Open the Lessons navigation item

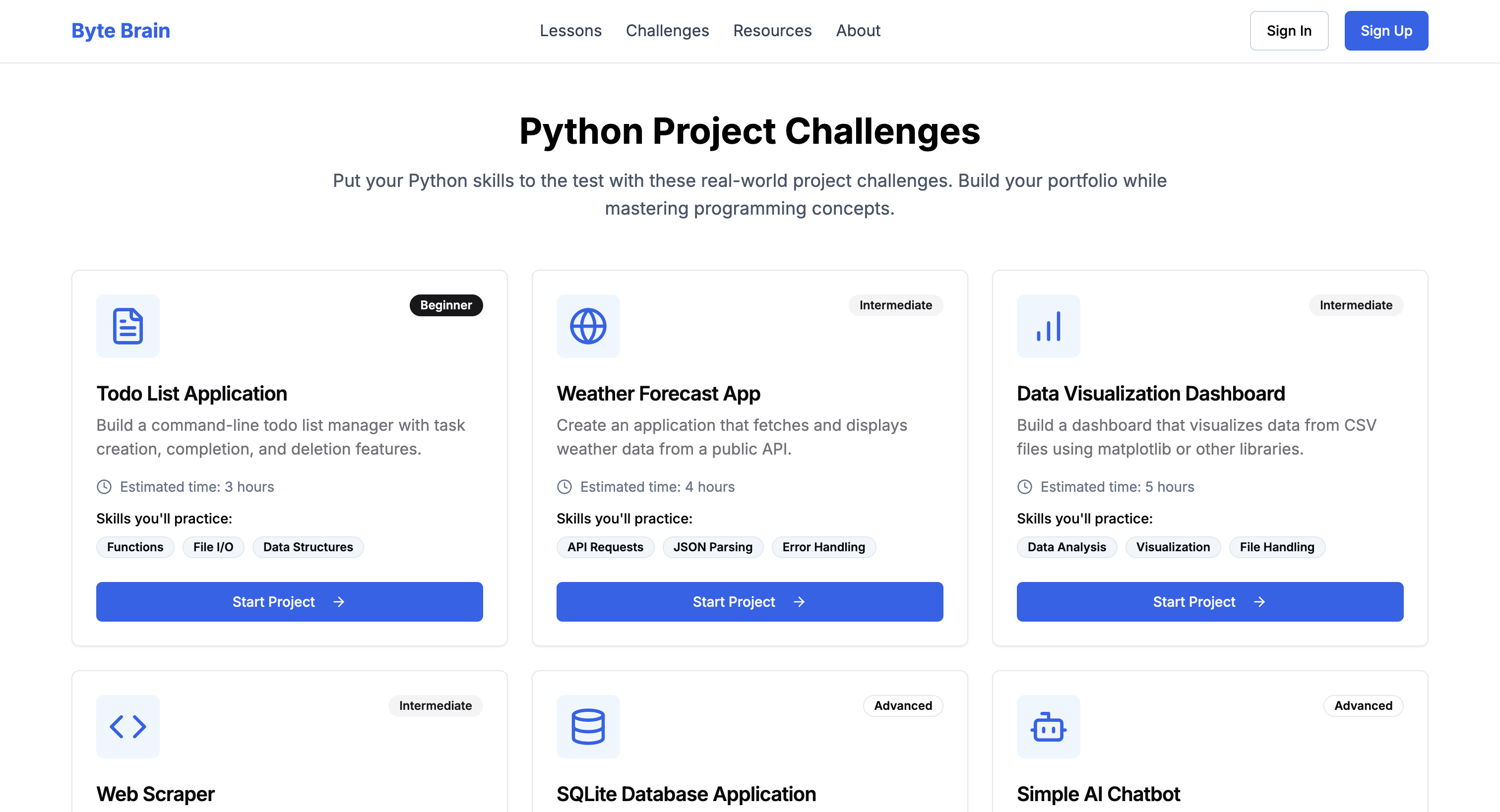(570, 31)
